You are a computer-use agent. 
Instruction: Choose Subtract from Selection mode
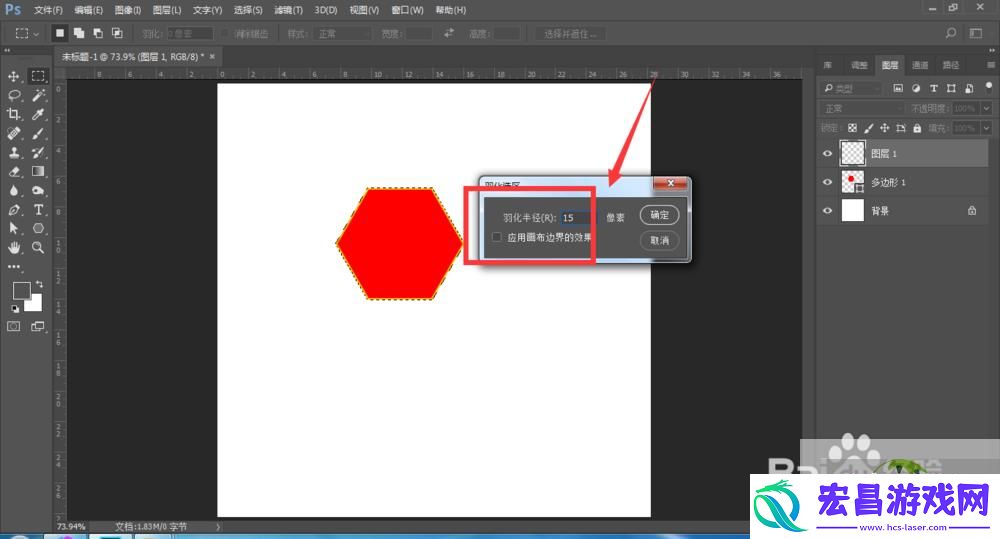pyautogui.click(x=98, y=33)
